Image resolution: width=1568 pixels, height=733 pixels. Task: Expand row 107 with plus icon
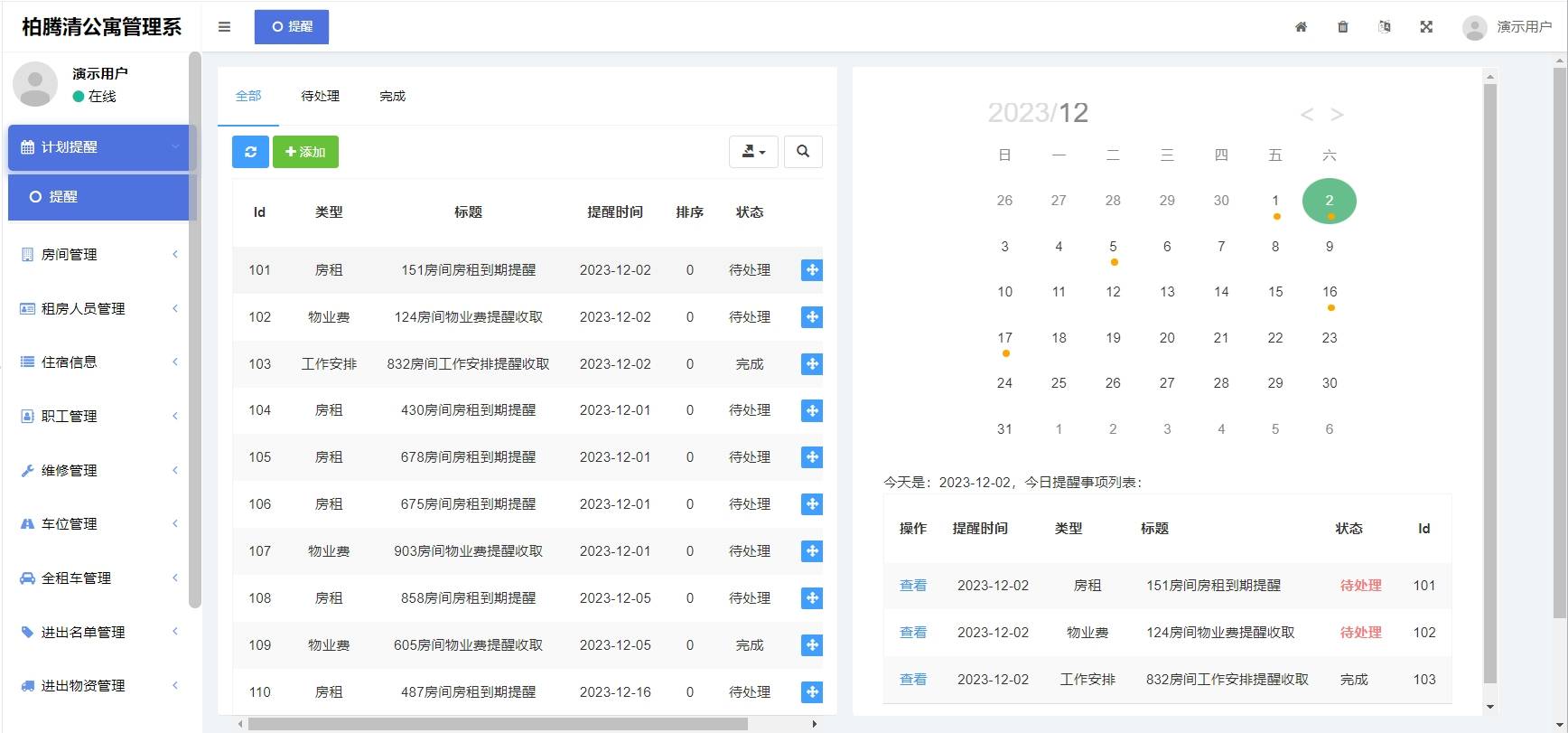pyautogui.click(x=812, y=551)
